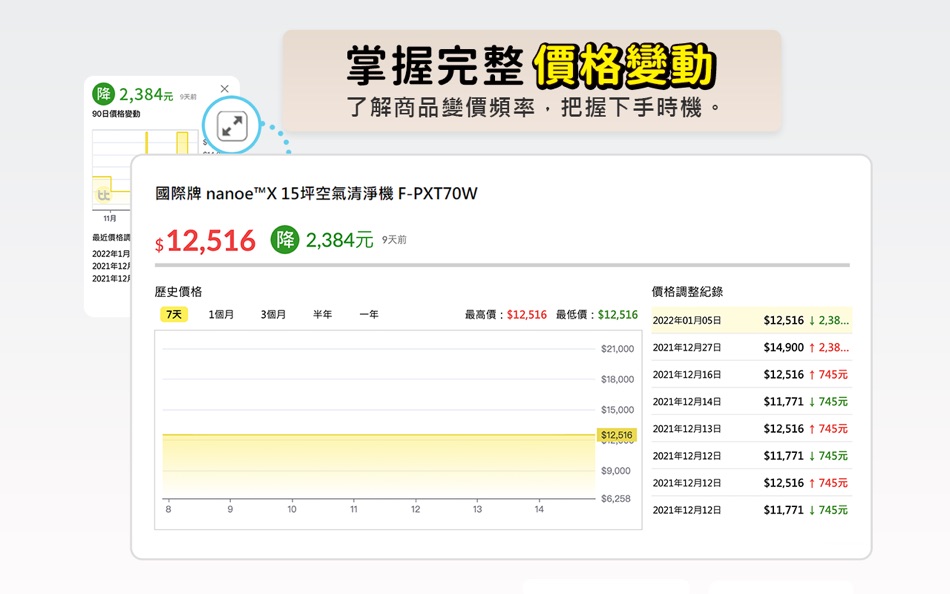Viewport: 950px width, 594px height.
Task: Click the 最低價 $12,516 link
Action: [615, 313]
